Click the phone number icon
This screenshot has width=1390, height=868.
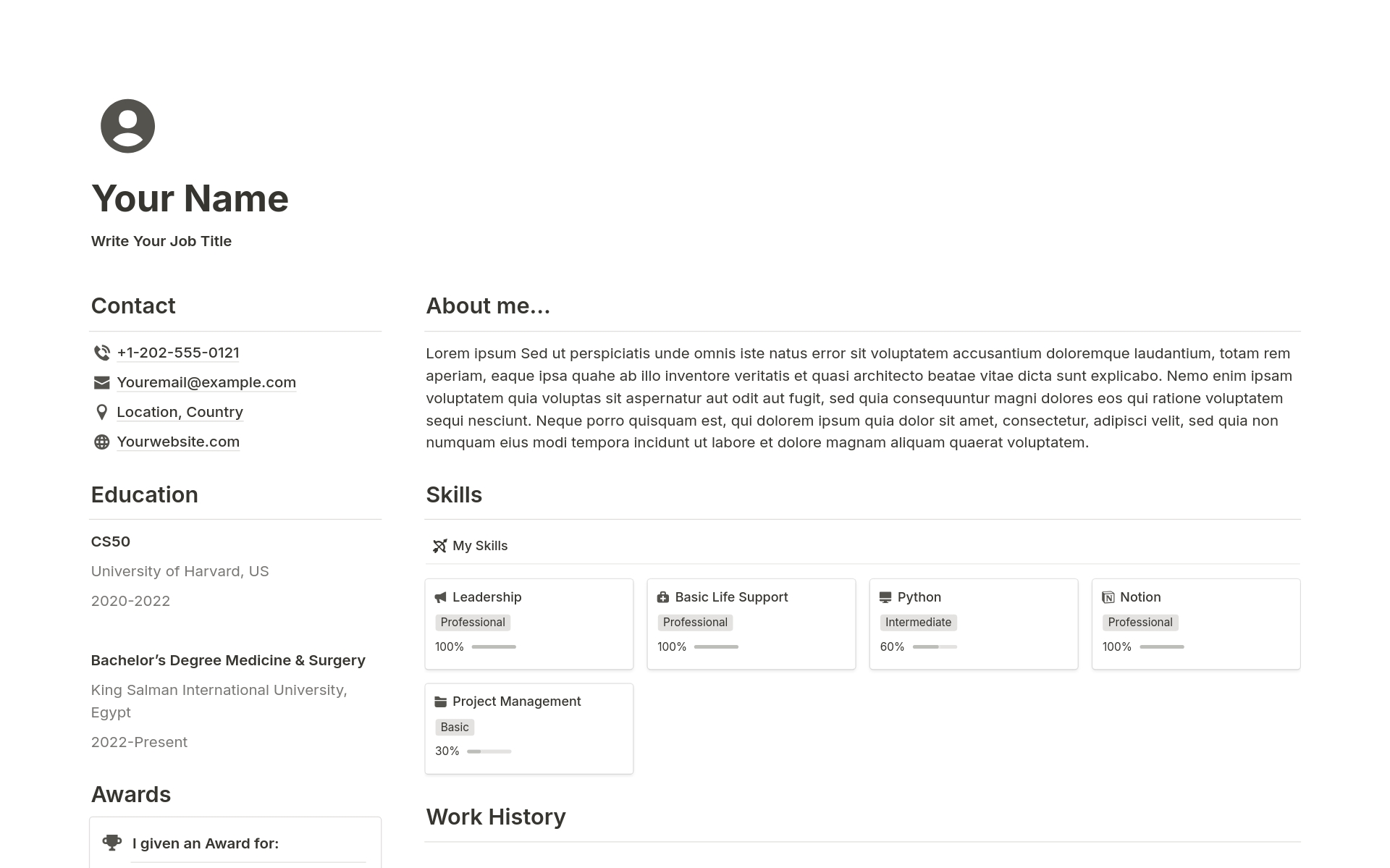point(100,352)
